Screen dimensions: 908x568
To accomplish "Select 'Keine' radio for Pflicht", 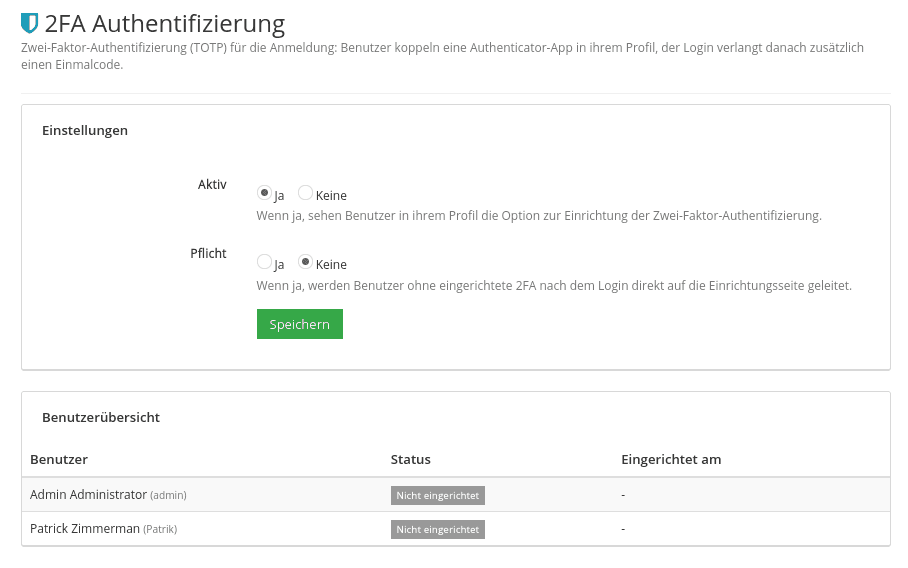I will [x=305, y=262].
